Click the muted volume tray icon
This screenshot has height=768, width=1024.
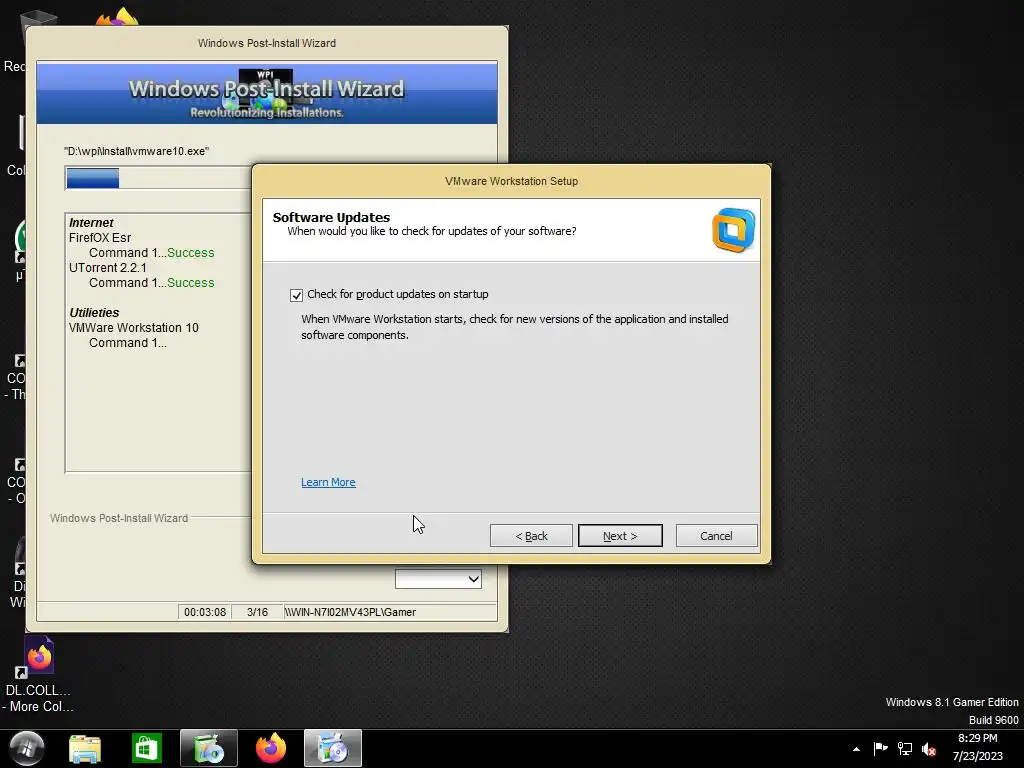tap(929, 749)
